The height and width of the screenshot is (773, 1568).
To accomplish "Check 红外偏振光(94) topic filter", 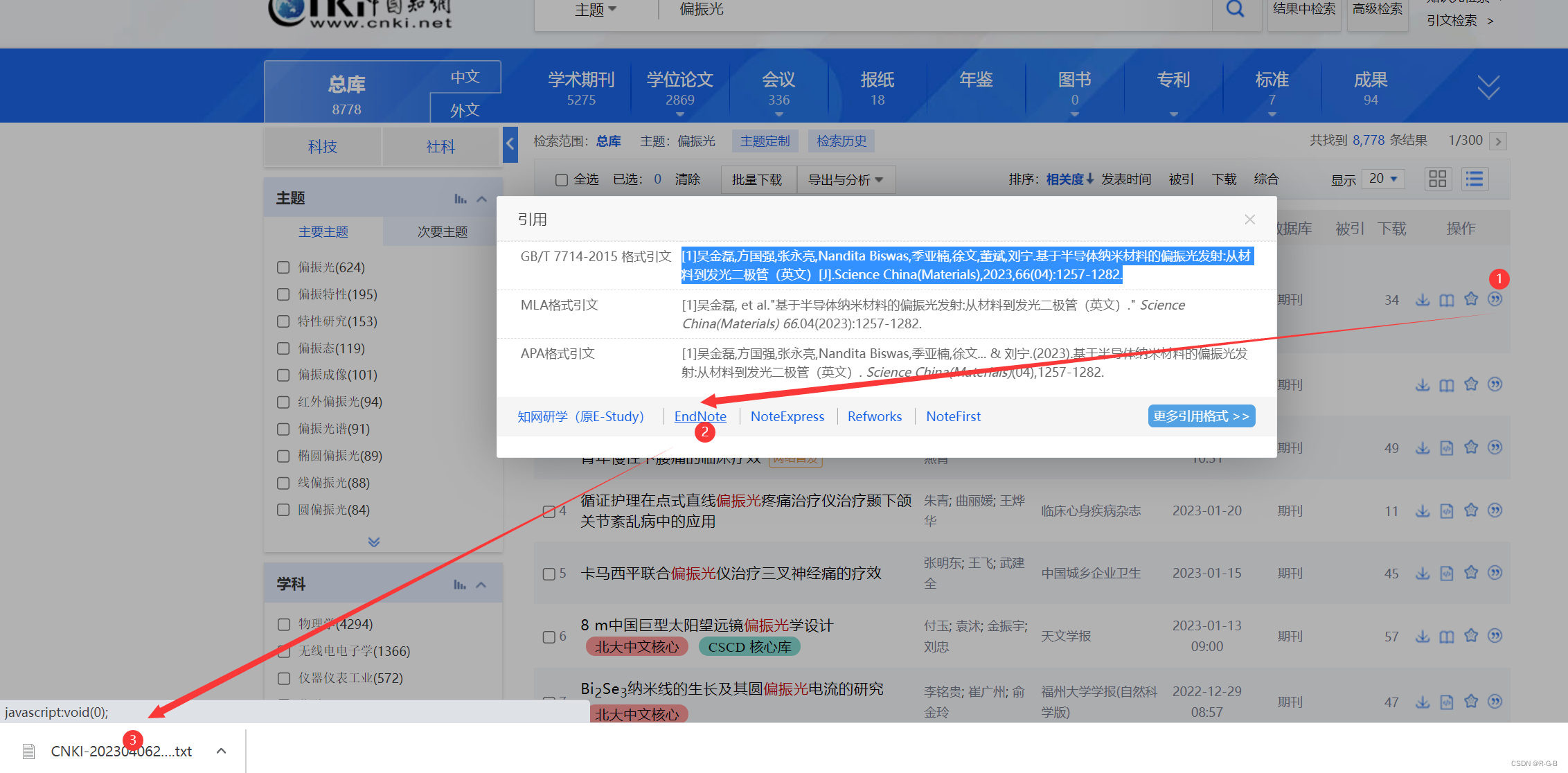I will point(283,402).
